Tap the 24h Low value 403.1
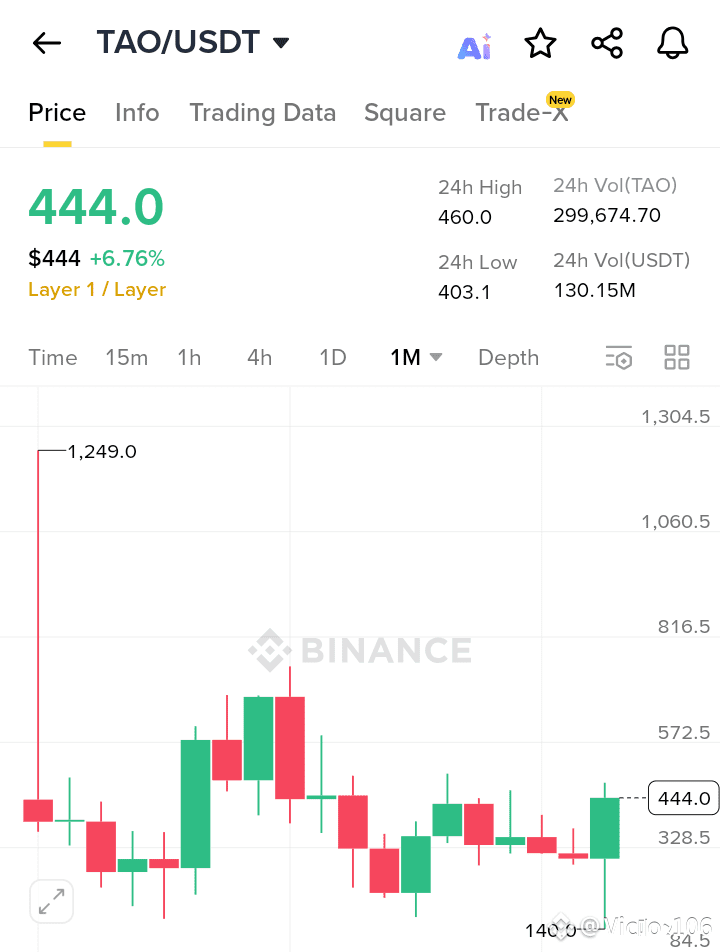Viewport: 720px width, 952px height. click(464, 293)
